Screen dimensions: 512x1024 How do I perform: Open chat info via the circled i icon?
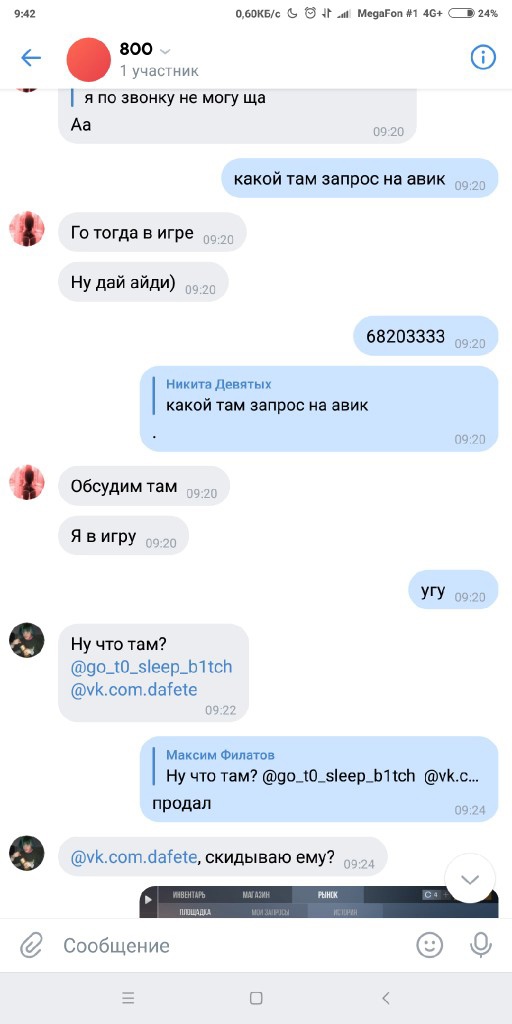[x=483, y=57]
